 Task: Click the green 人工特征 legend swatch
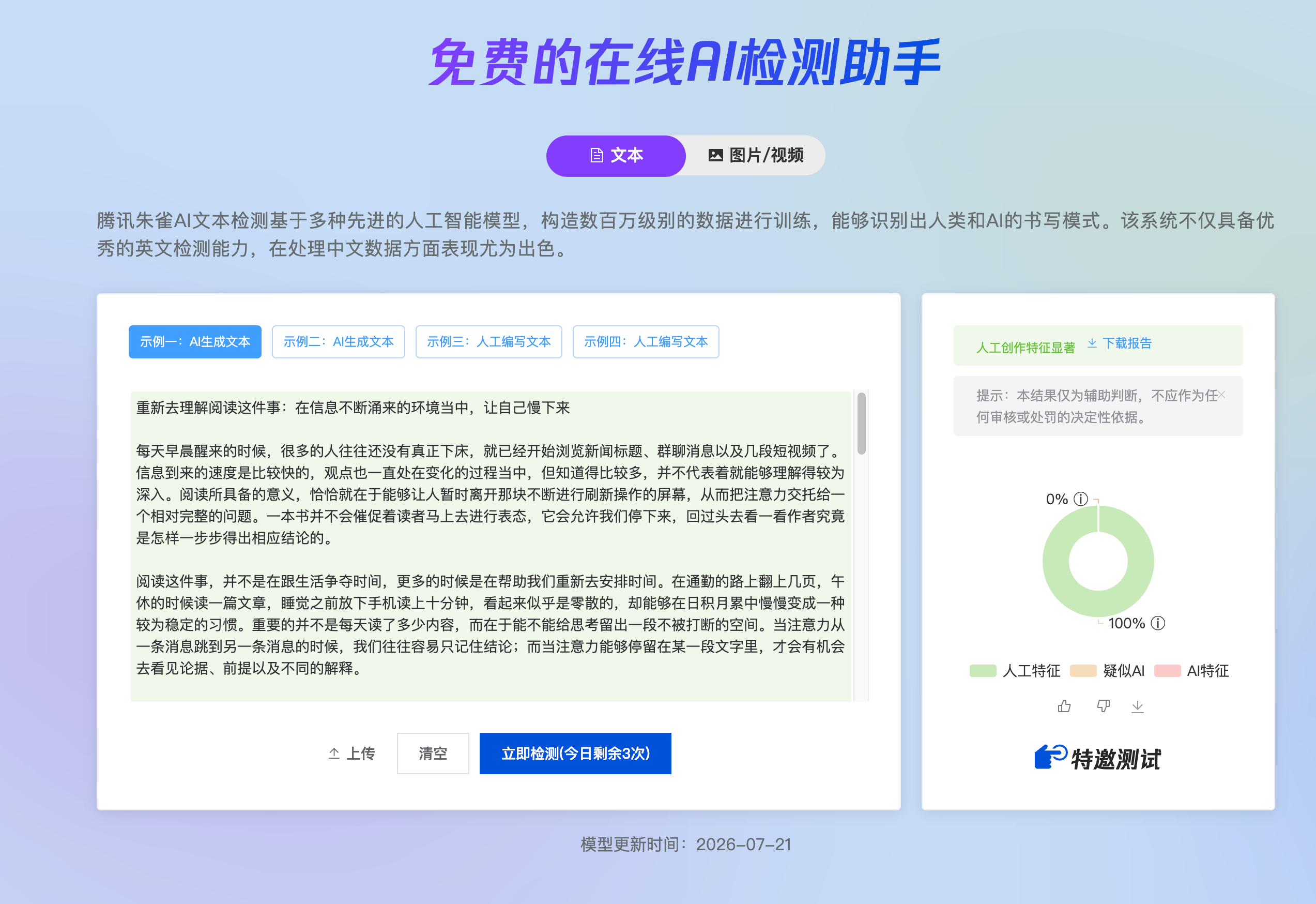click(x=983, y=671)
